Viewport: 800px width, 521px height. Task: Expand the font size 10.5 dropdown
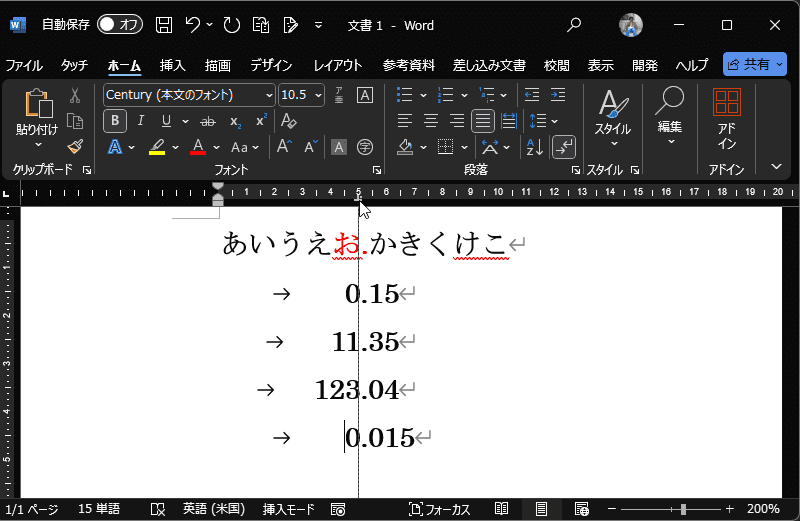[319, 96]
